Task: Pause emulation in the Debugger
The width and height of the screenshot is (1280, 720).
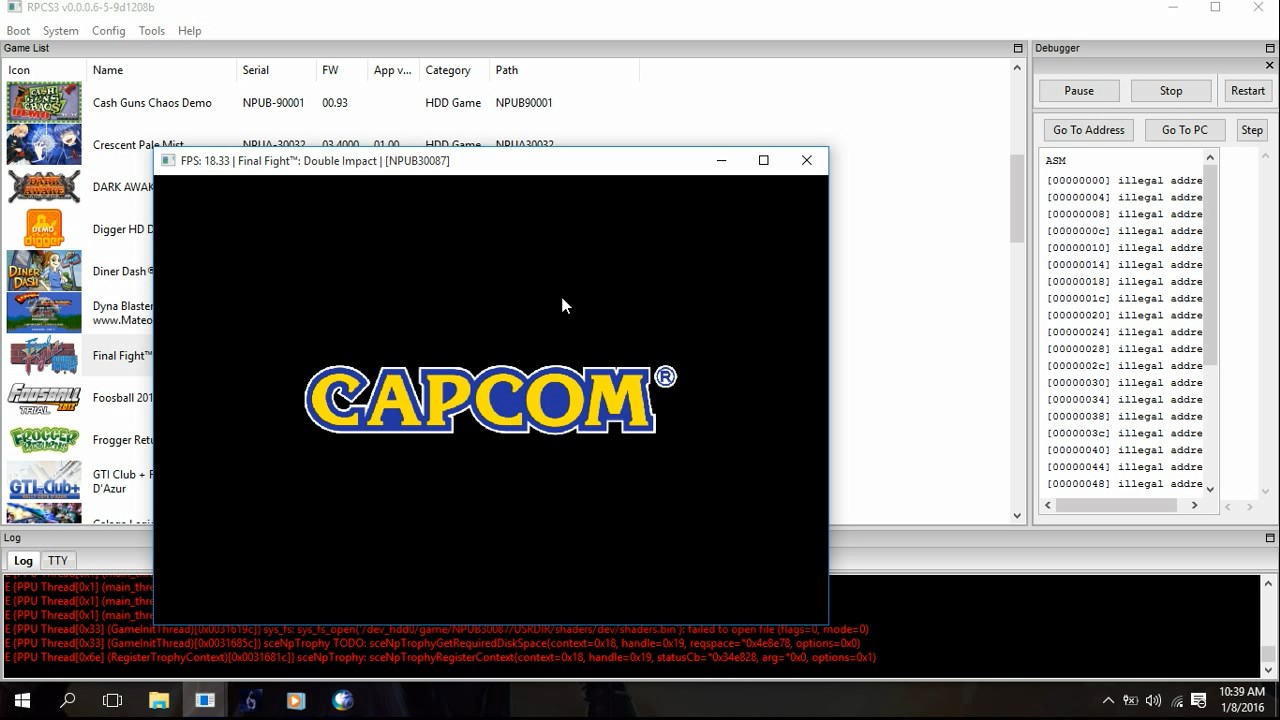Action: point(1079,91)
